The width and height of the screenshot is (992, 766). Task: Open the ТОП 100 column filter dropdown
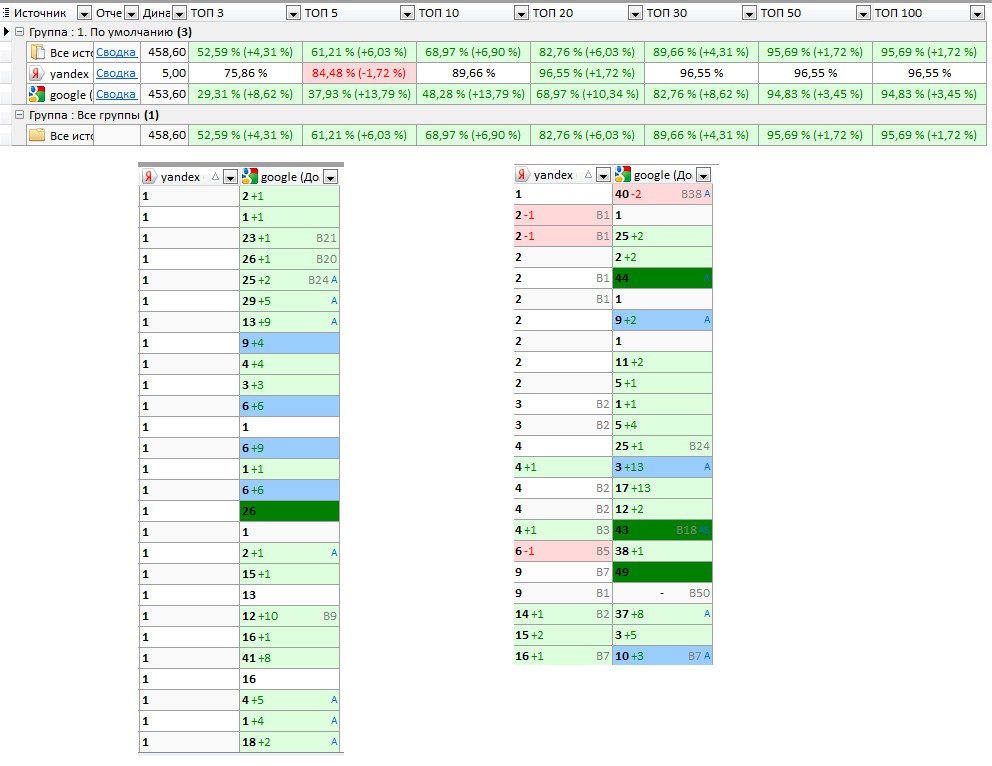coord(977,13)
